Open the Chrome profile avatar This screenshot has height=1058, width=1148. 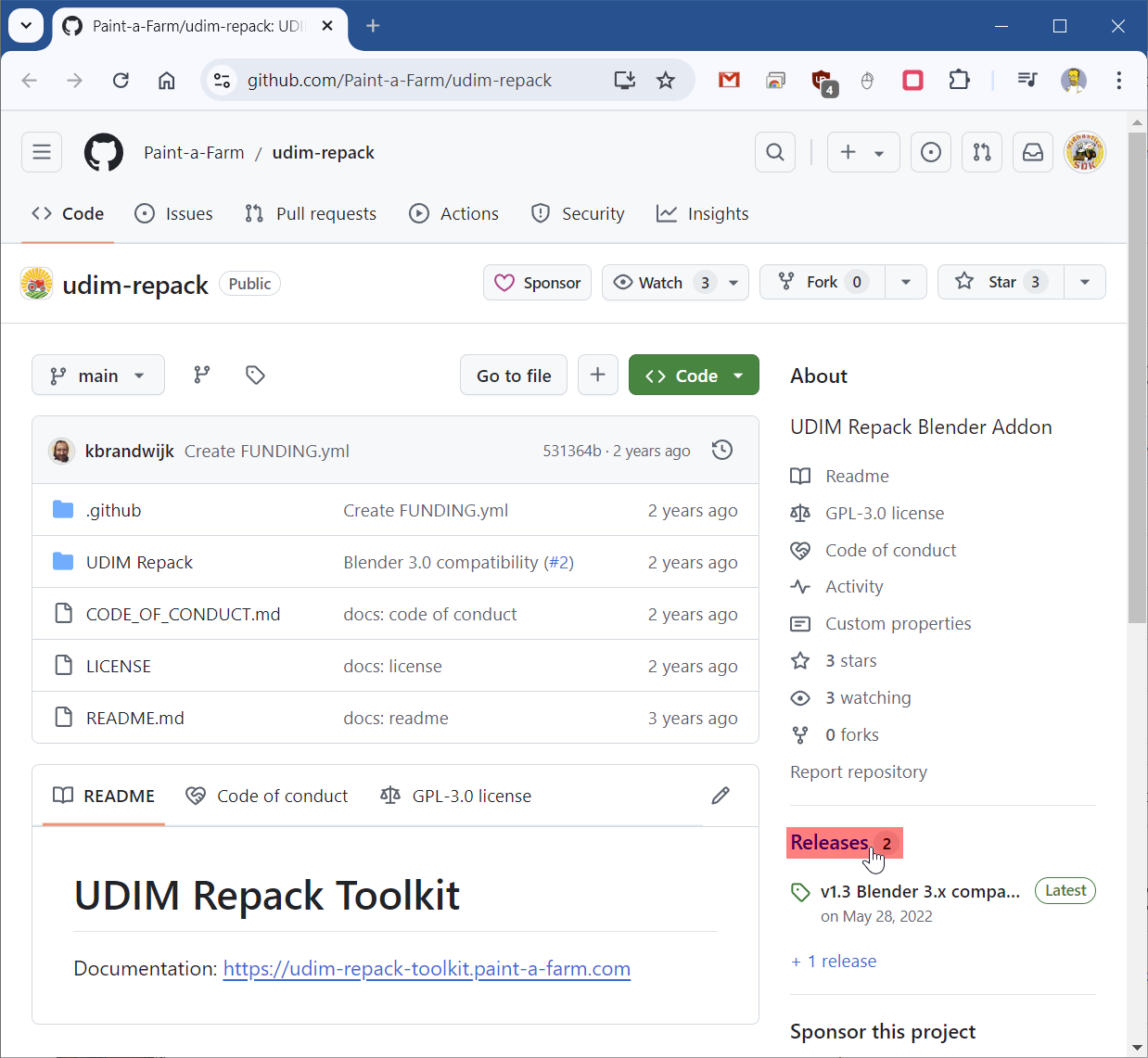pos(1074,80)
